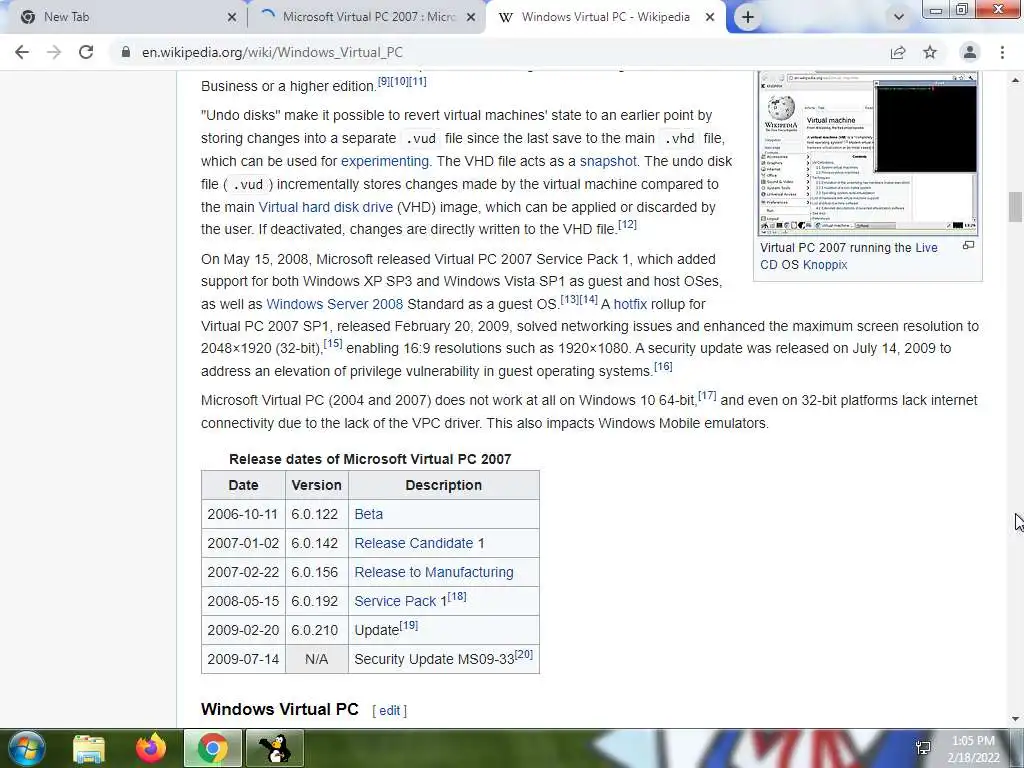Image resolution: width=1024 pixels, height=768 pixels.
Task: Click citation reference [13]
Action: (x=569, y=300)
